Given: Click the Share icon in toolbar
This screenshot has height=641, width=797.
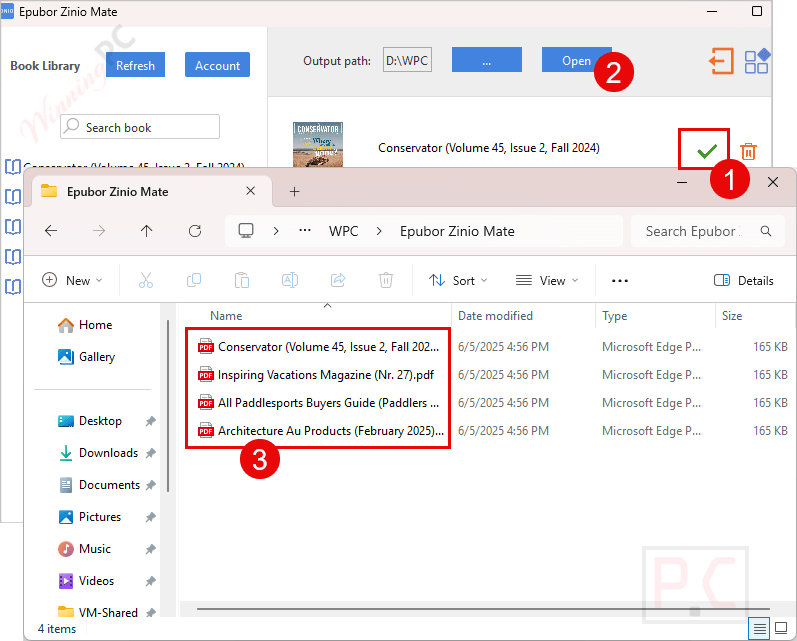Looking at the screenshot, I should coord(338,280).
